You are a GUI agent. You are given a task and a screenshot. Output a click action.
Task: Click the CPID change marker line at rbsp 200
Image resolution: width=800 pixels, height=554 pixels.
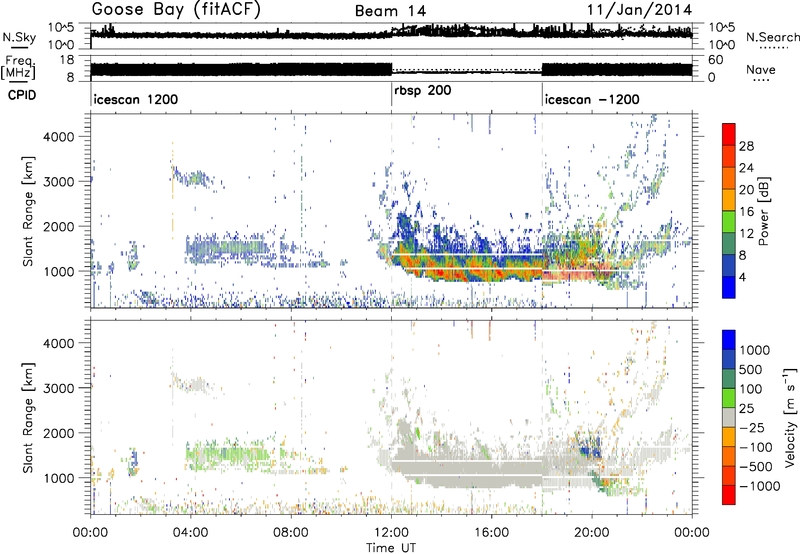click(x=391, y=93)
